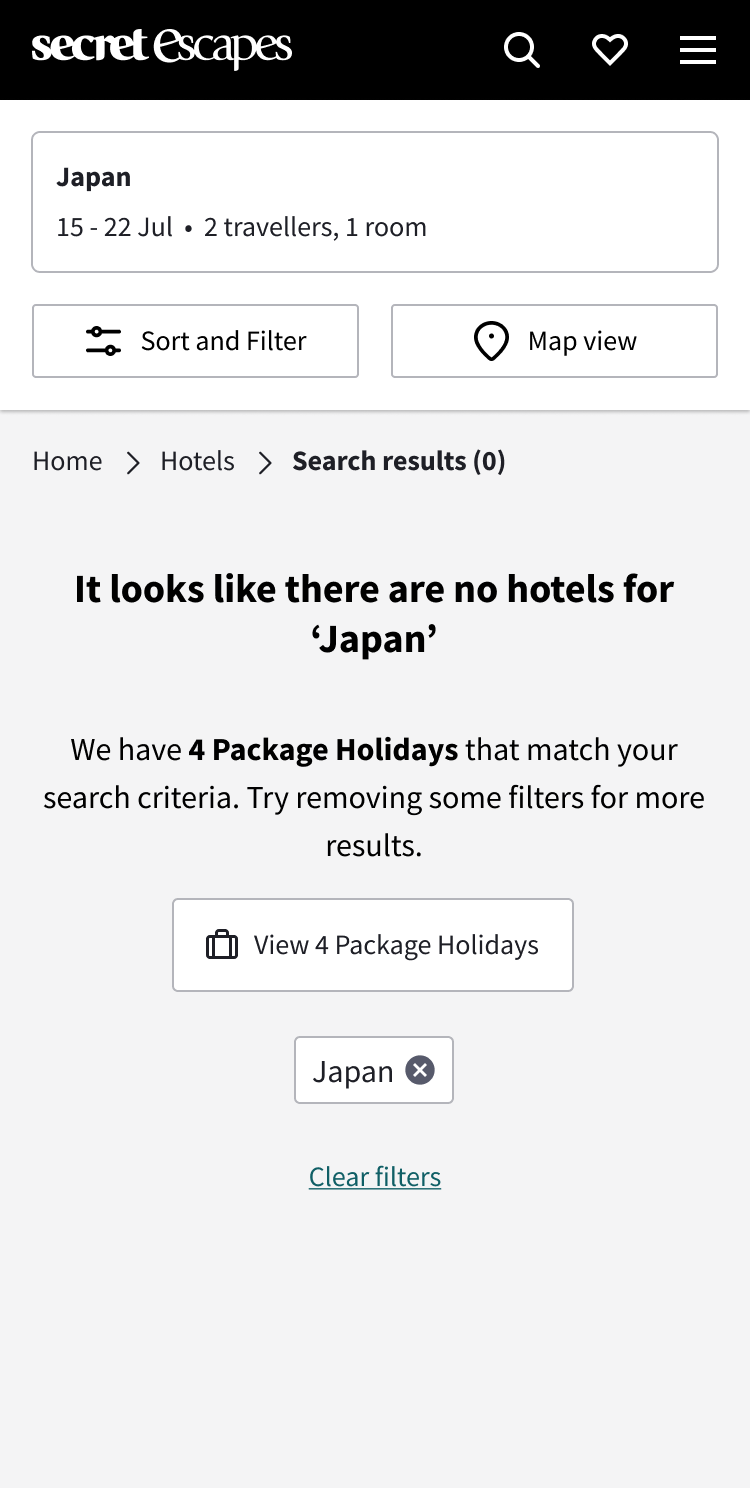Open Sort and Filter options
Image resolution: width=750 pixels, height=1488 pixels.
click(x=195, y=341)
